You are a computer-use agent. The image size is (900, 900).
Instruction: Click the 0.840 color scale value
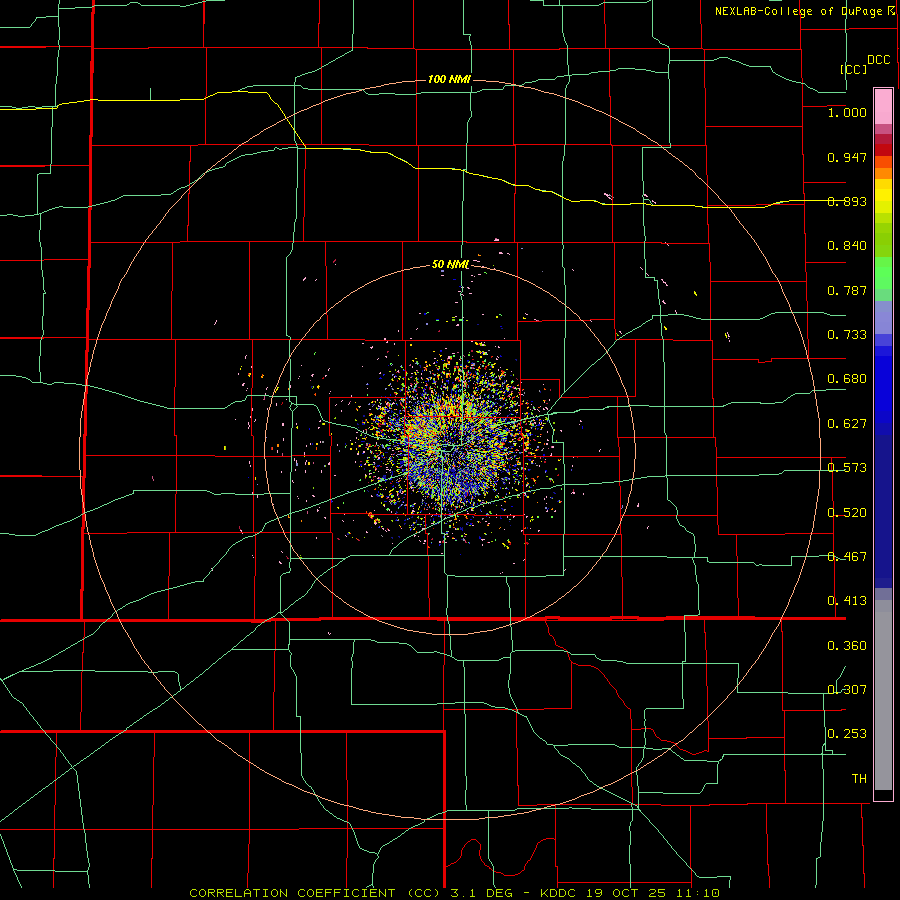coord(847,246)
